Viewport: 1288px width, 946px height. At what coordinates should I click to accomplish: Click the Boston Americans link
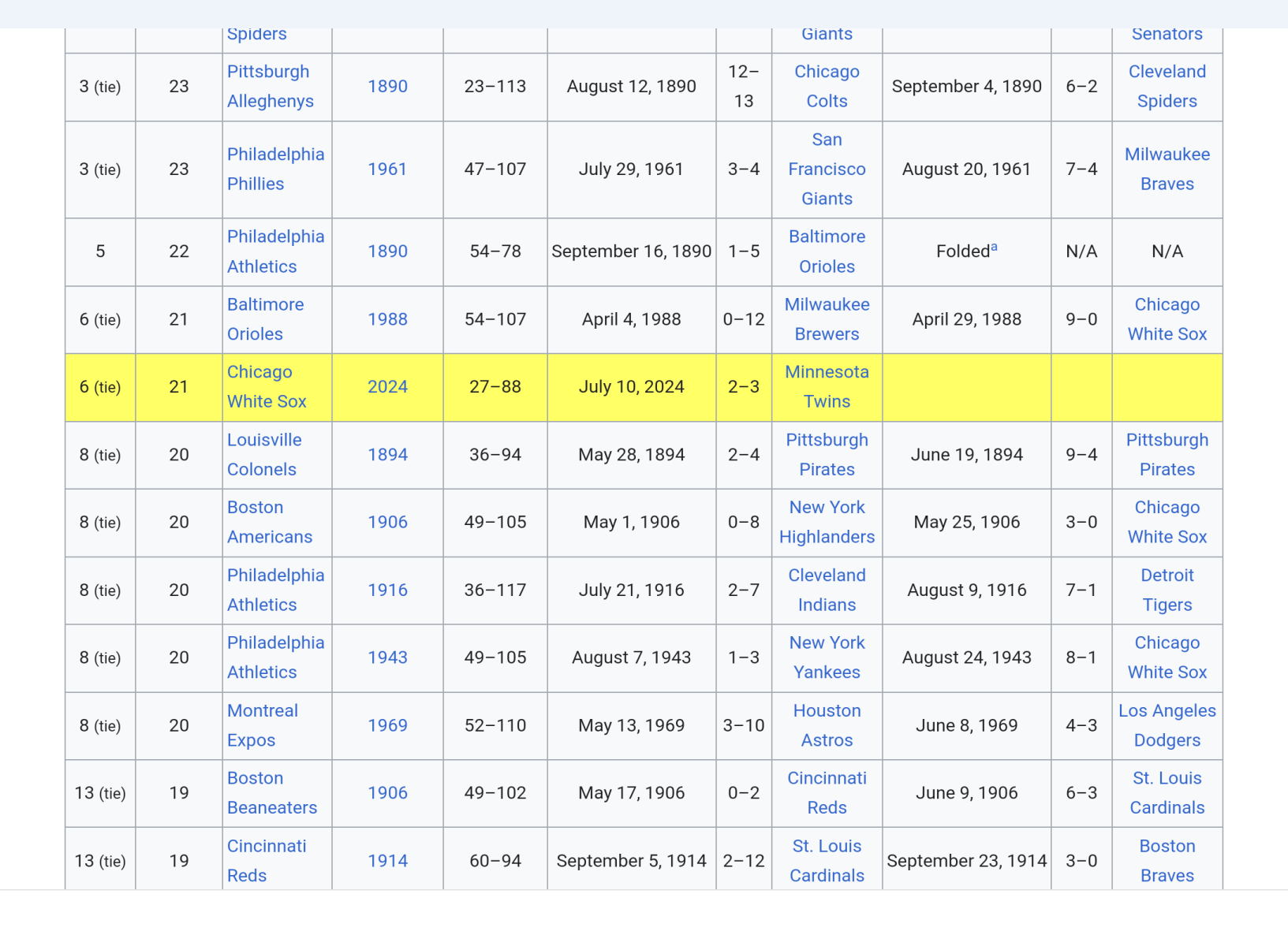269,522
